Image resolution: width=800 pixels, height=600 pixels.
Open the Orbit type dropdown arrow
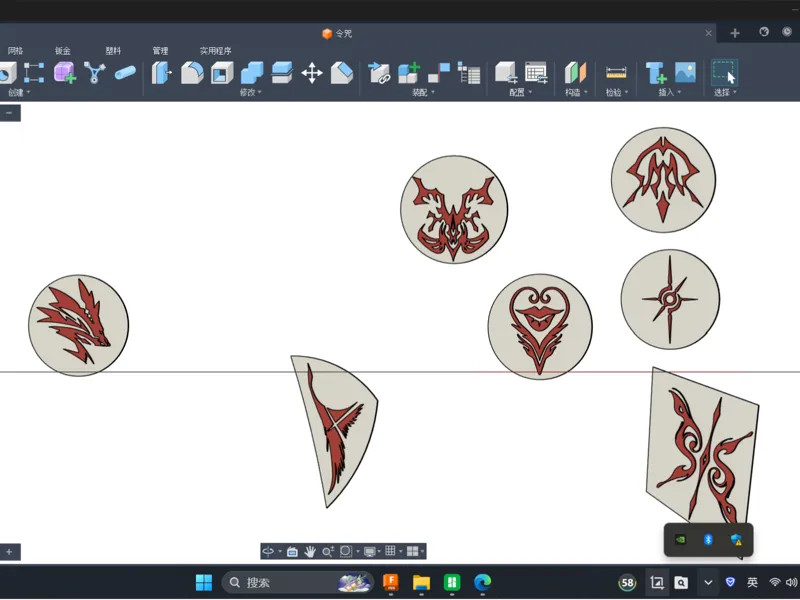pyautogui.click(x=280, y=552)
